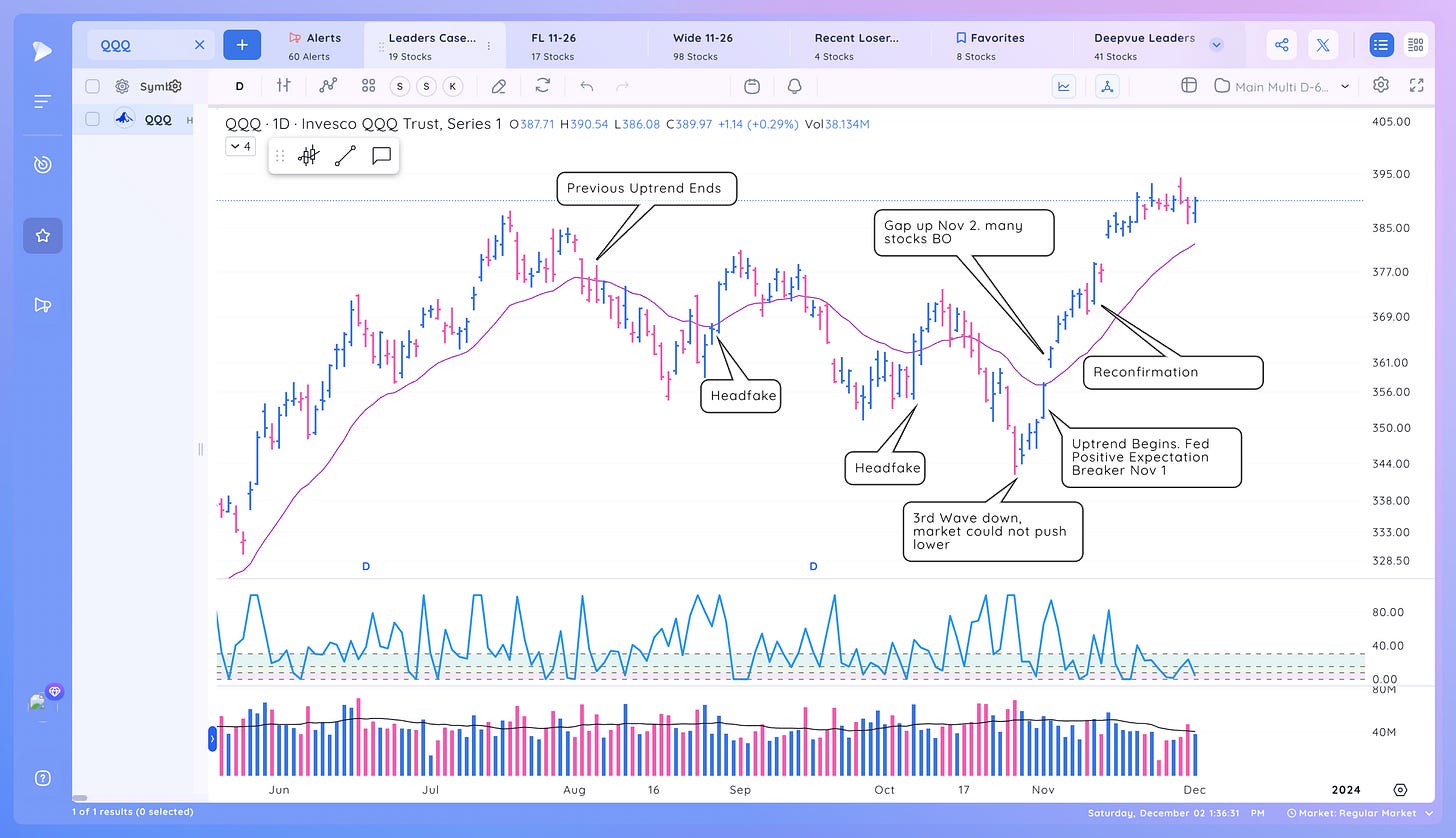This screenshot has height=838, width=1456.
Task: Open the flag alerts icon in sidebar
Action: pos(42,305)
